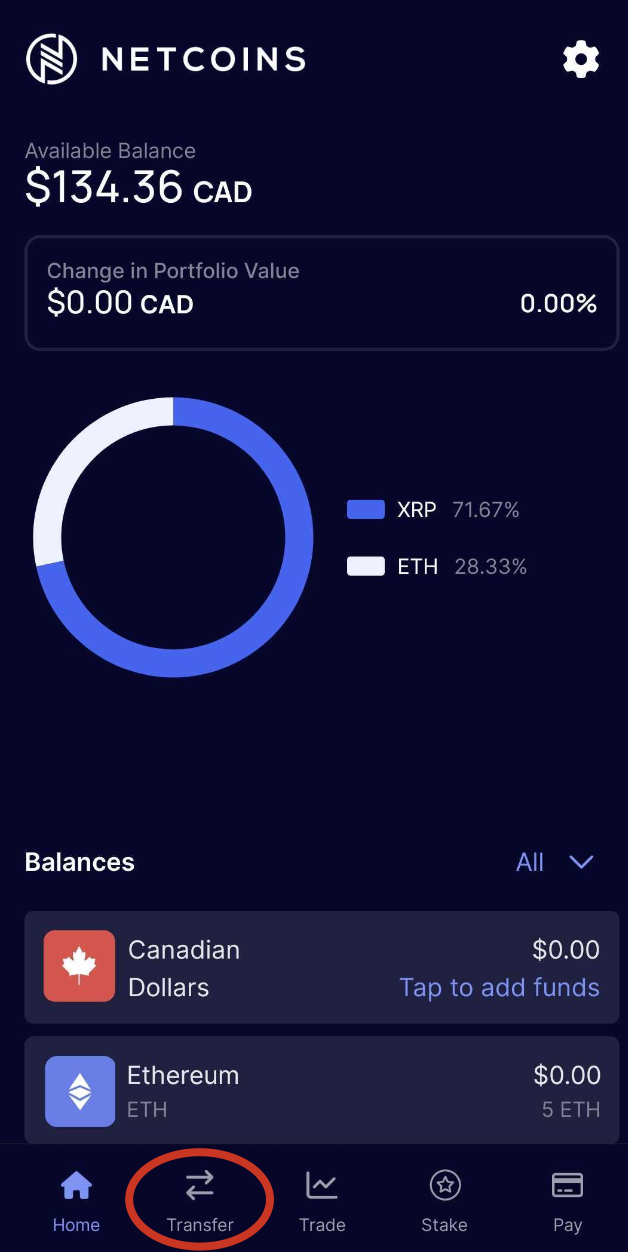Tap the Canadian maple leaf icon

tap(80, 966)
